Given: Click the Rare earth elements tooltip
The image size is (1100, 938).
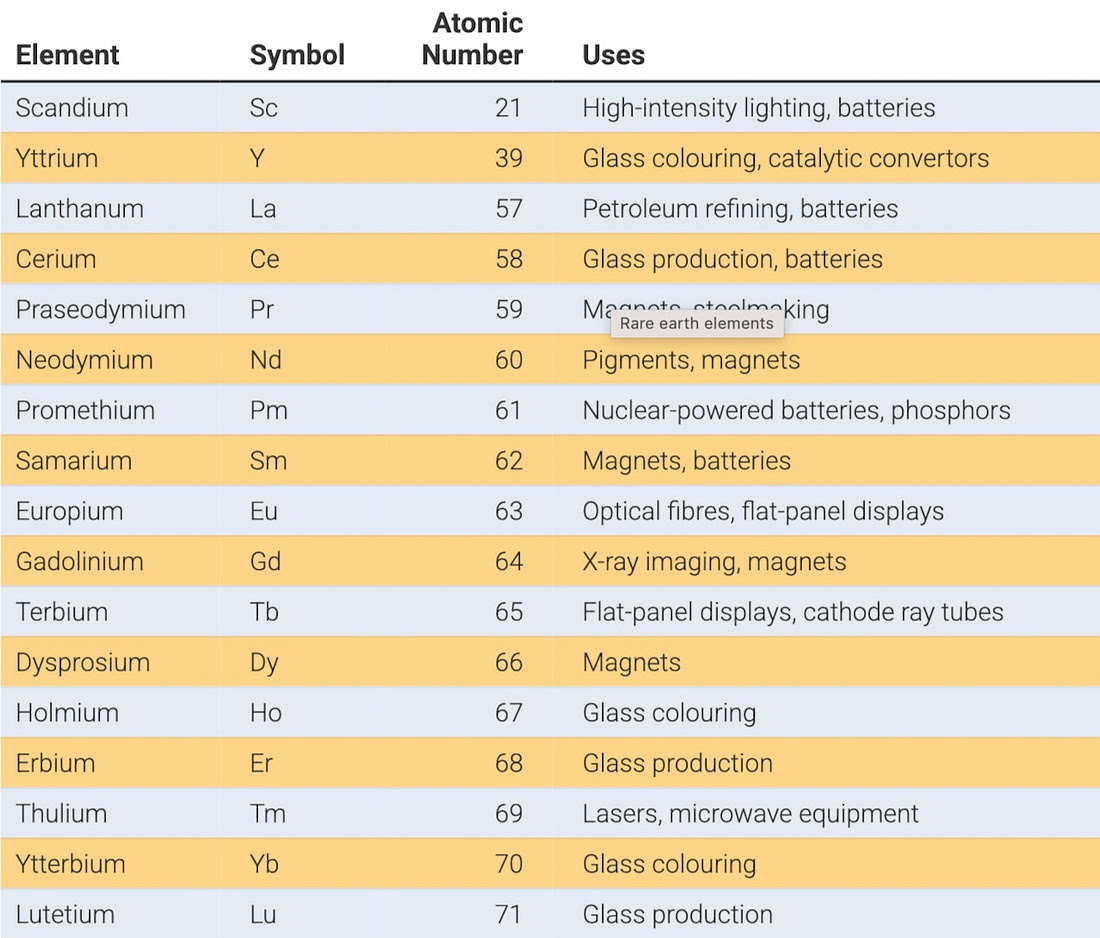Looking at the screenshot, I should (x=696, y=323).
